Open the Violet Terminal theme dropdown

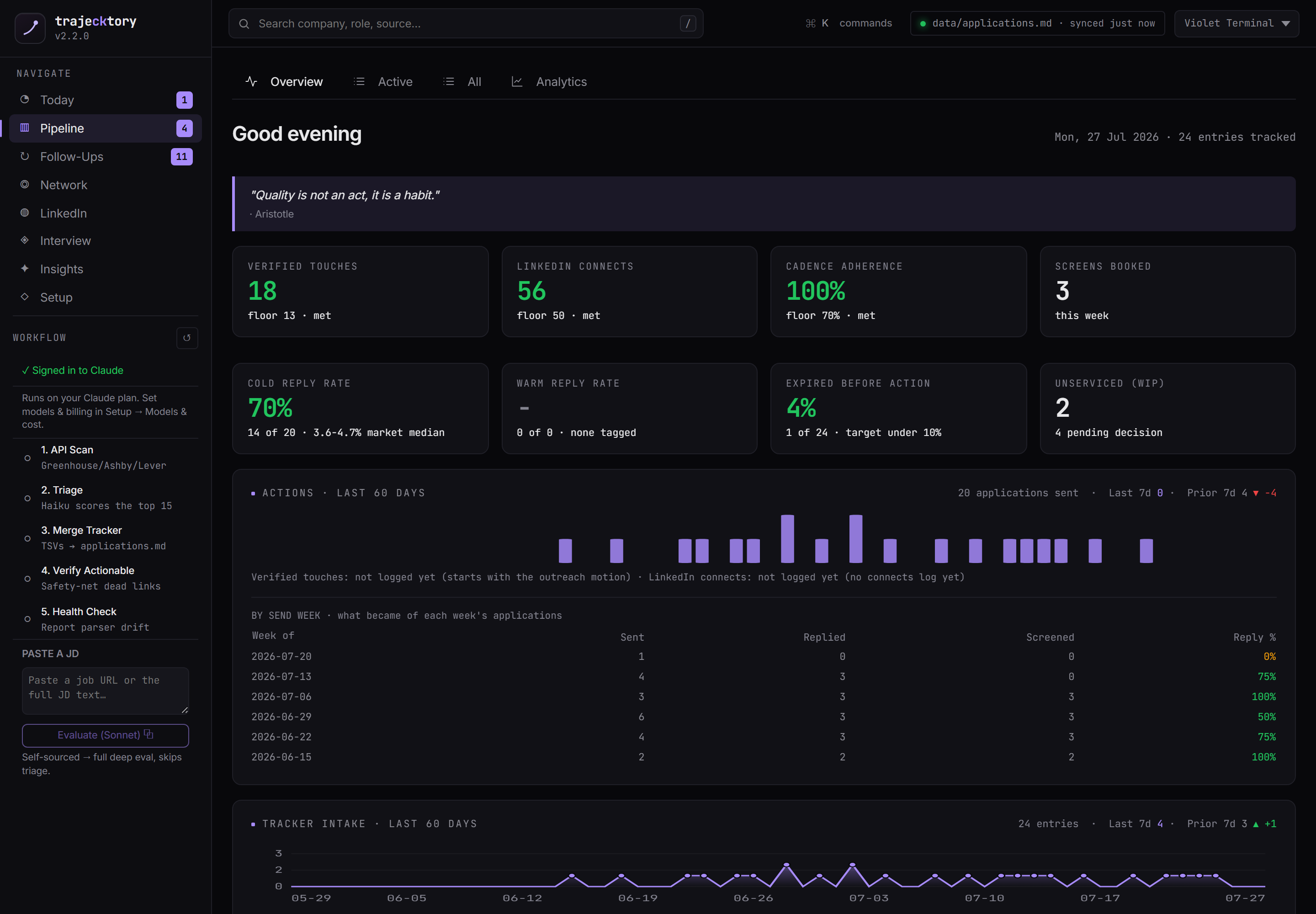point(1236,23)
